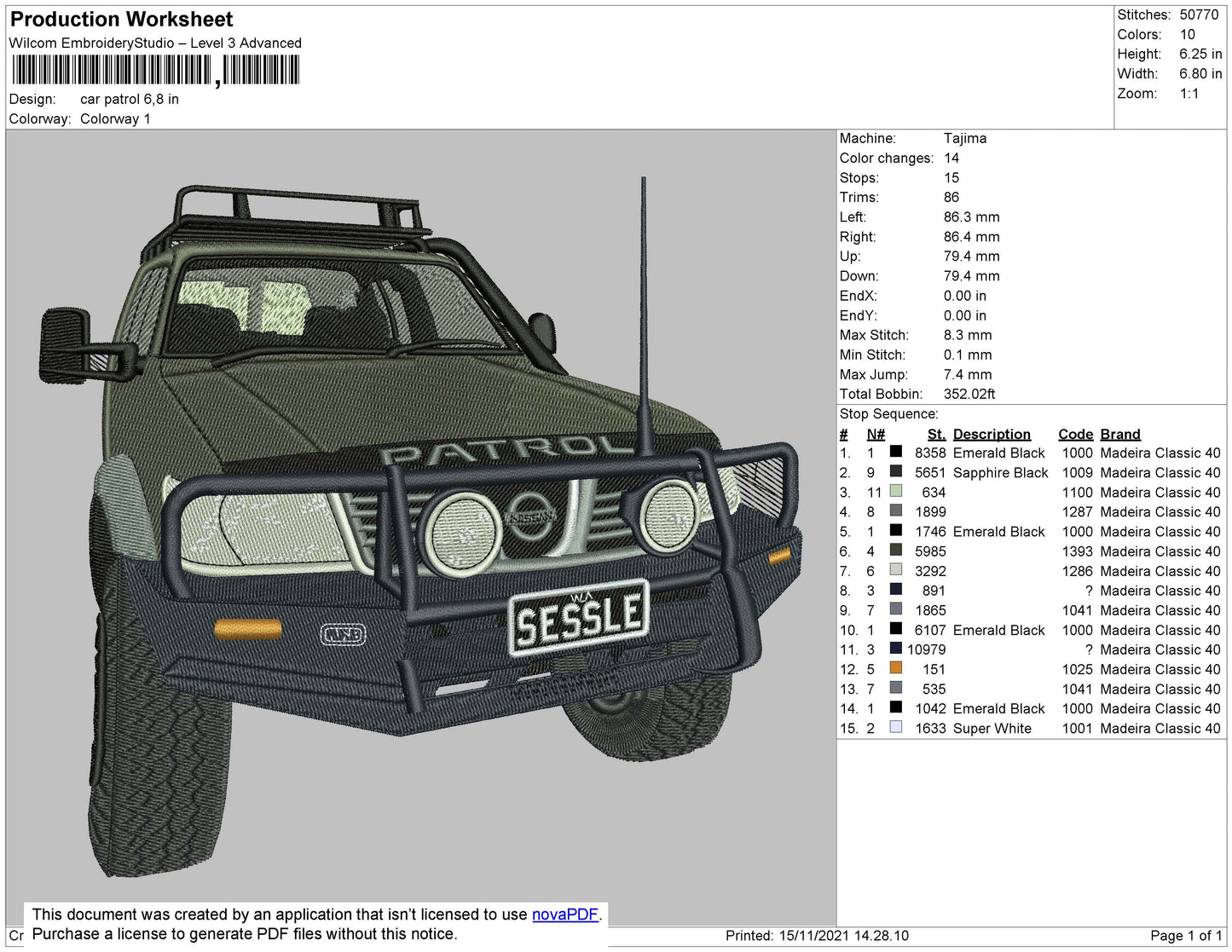This screenshot has width=1232, height=952.
Task: Click the Color changes value 14
Action: (951, 158)
